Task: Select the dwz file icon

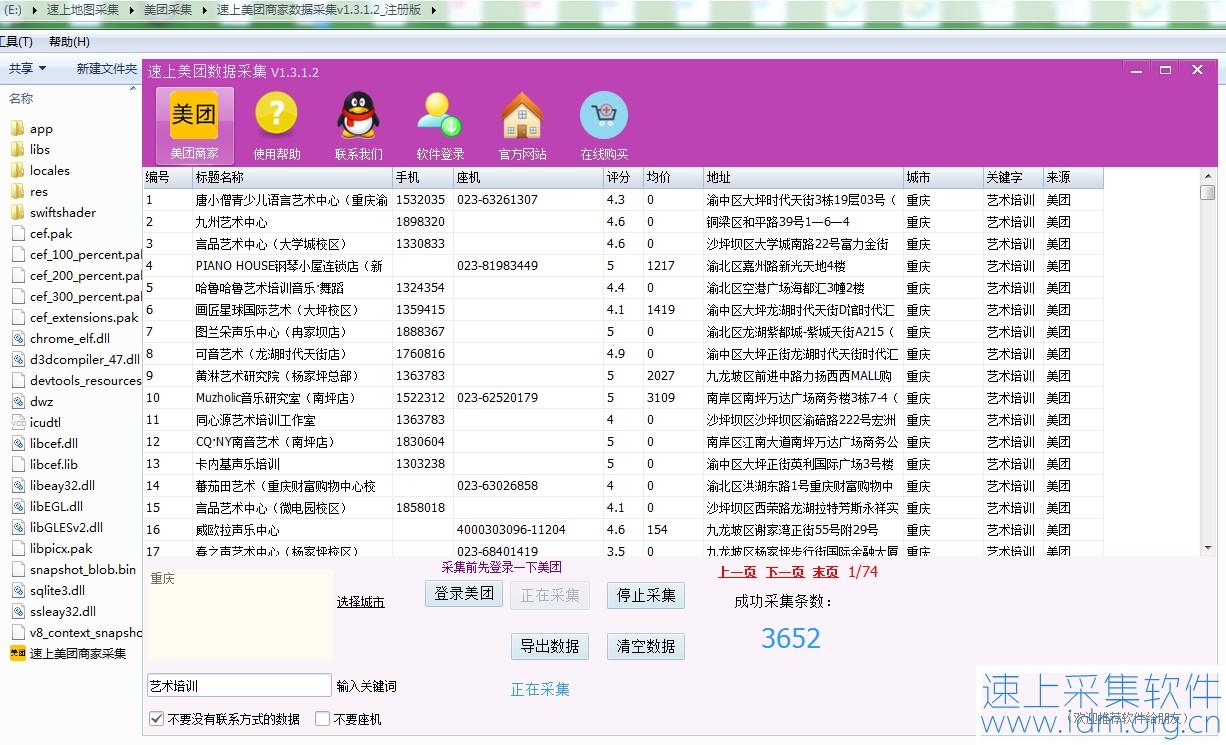Action: 17,401
